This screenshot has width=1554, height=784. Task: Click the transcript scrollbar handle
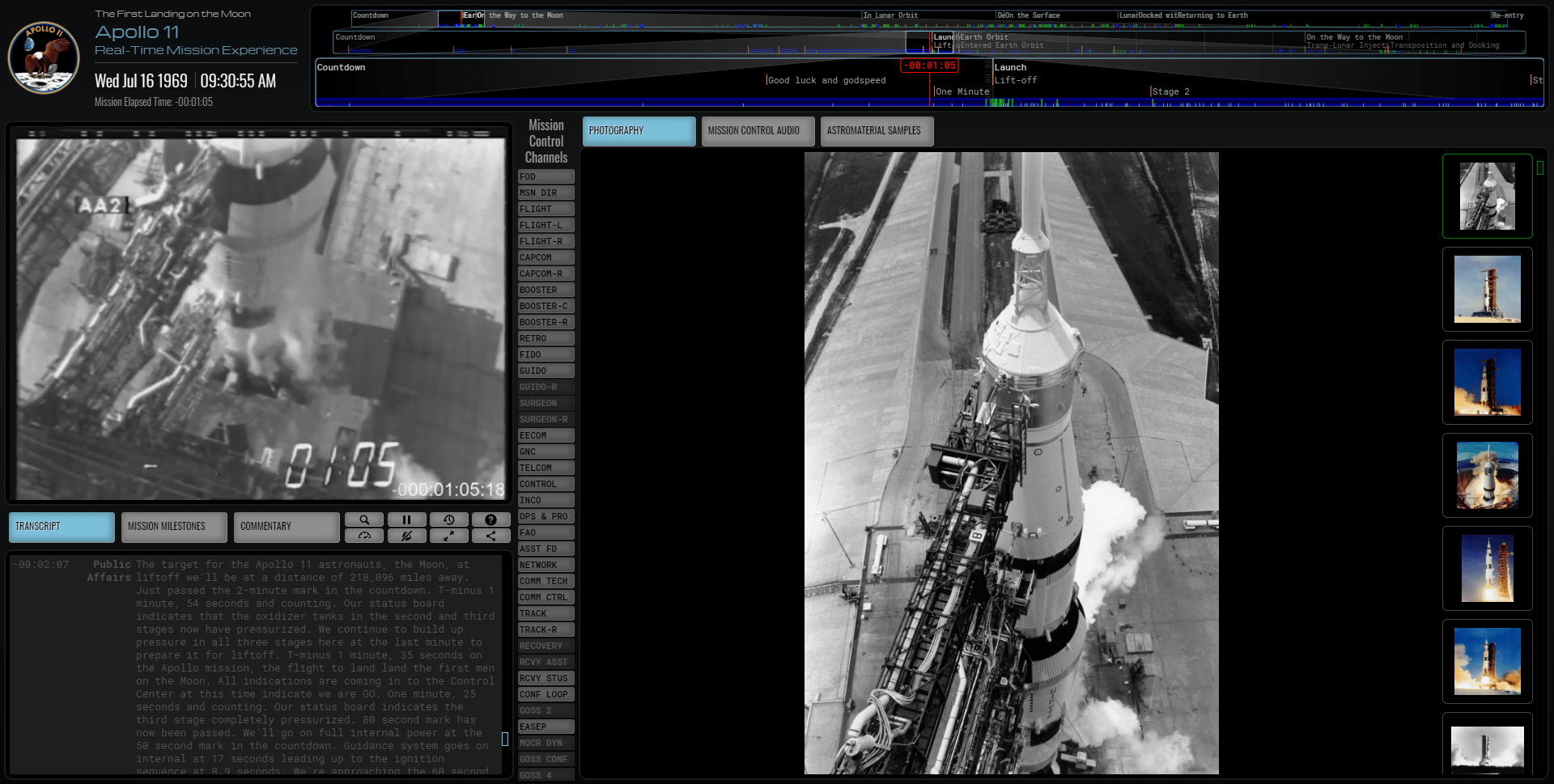point(505,739)
